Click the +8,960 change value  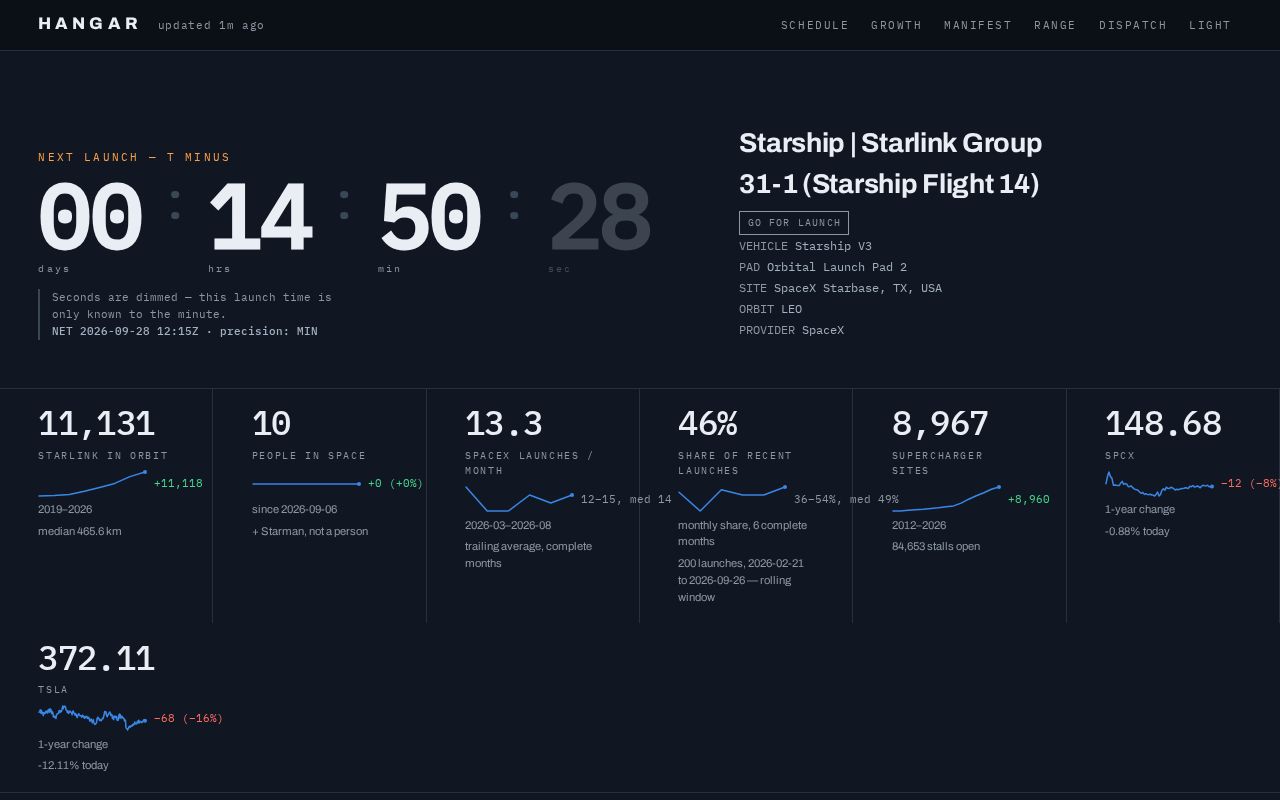pos(1029,499)
